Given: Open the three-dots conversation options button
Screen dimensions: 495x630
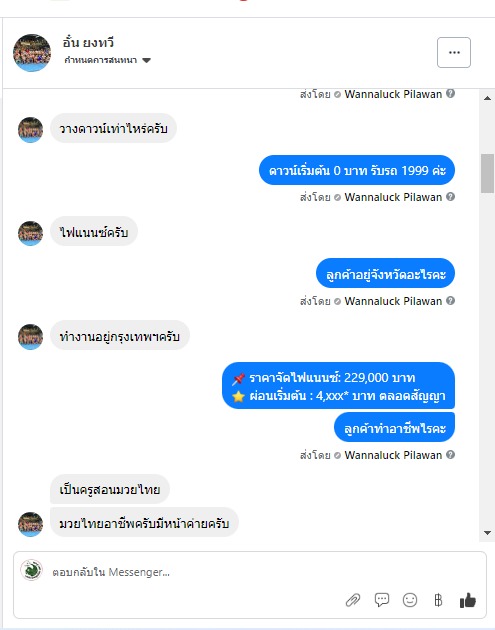Looking at the screenshot, I should click(x=454, y=53).
